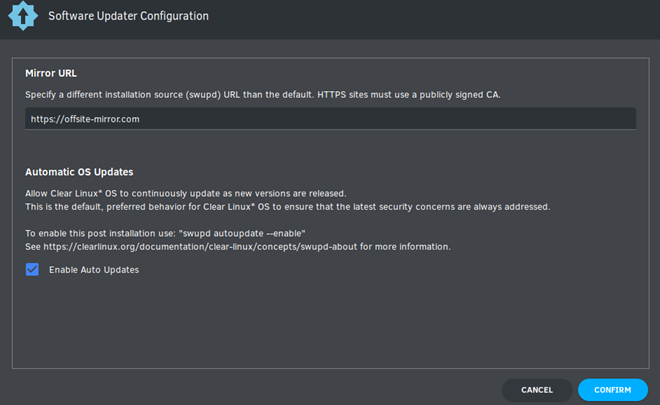Click the default preferred behavior description line

pyautogui.click(x=287, y=207)
